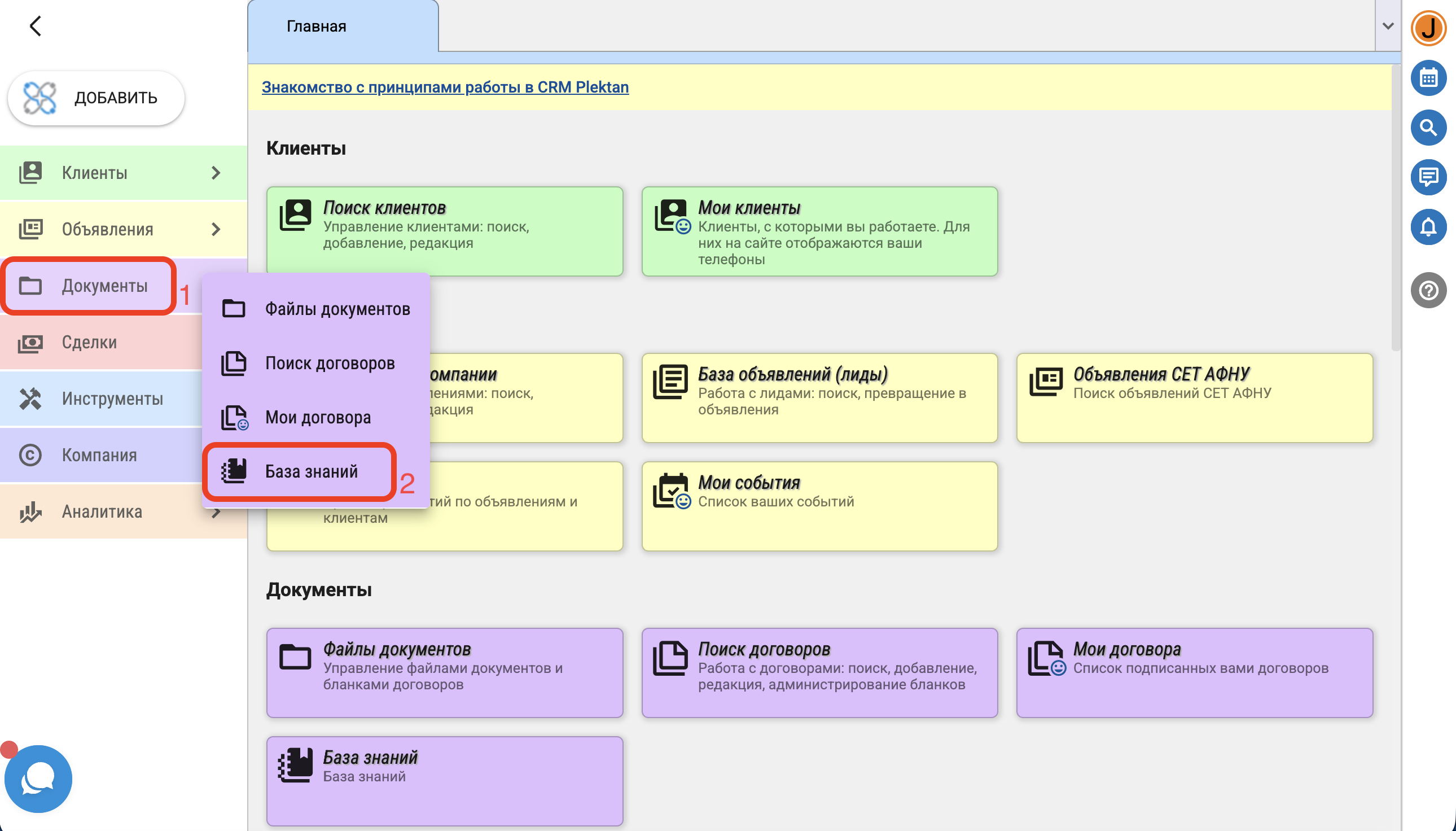Open the Мои клиенты card

coord(819,231)
